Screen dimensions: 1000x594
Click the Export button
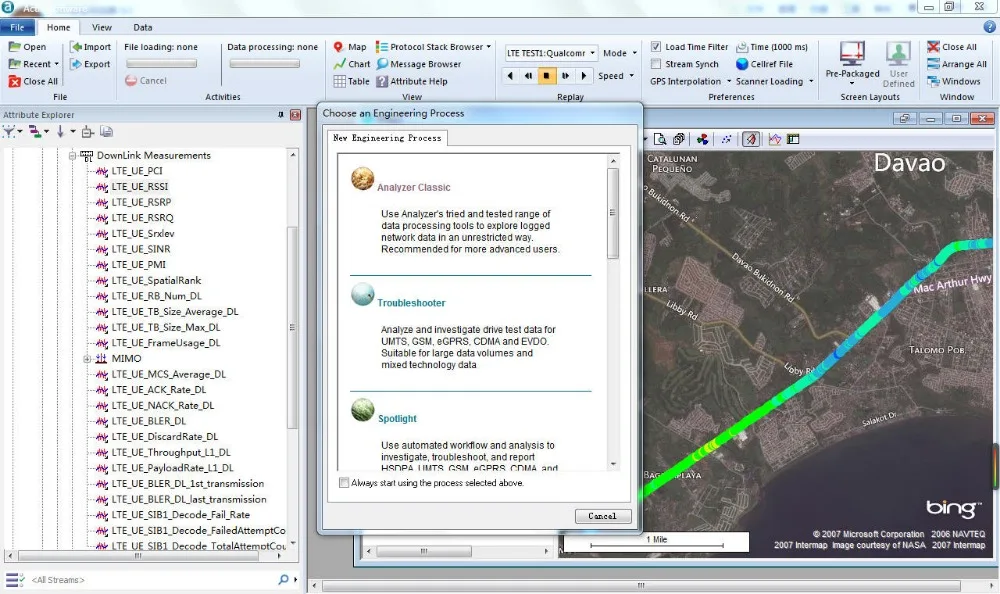91,64
